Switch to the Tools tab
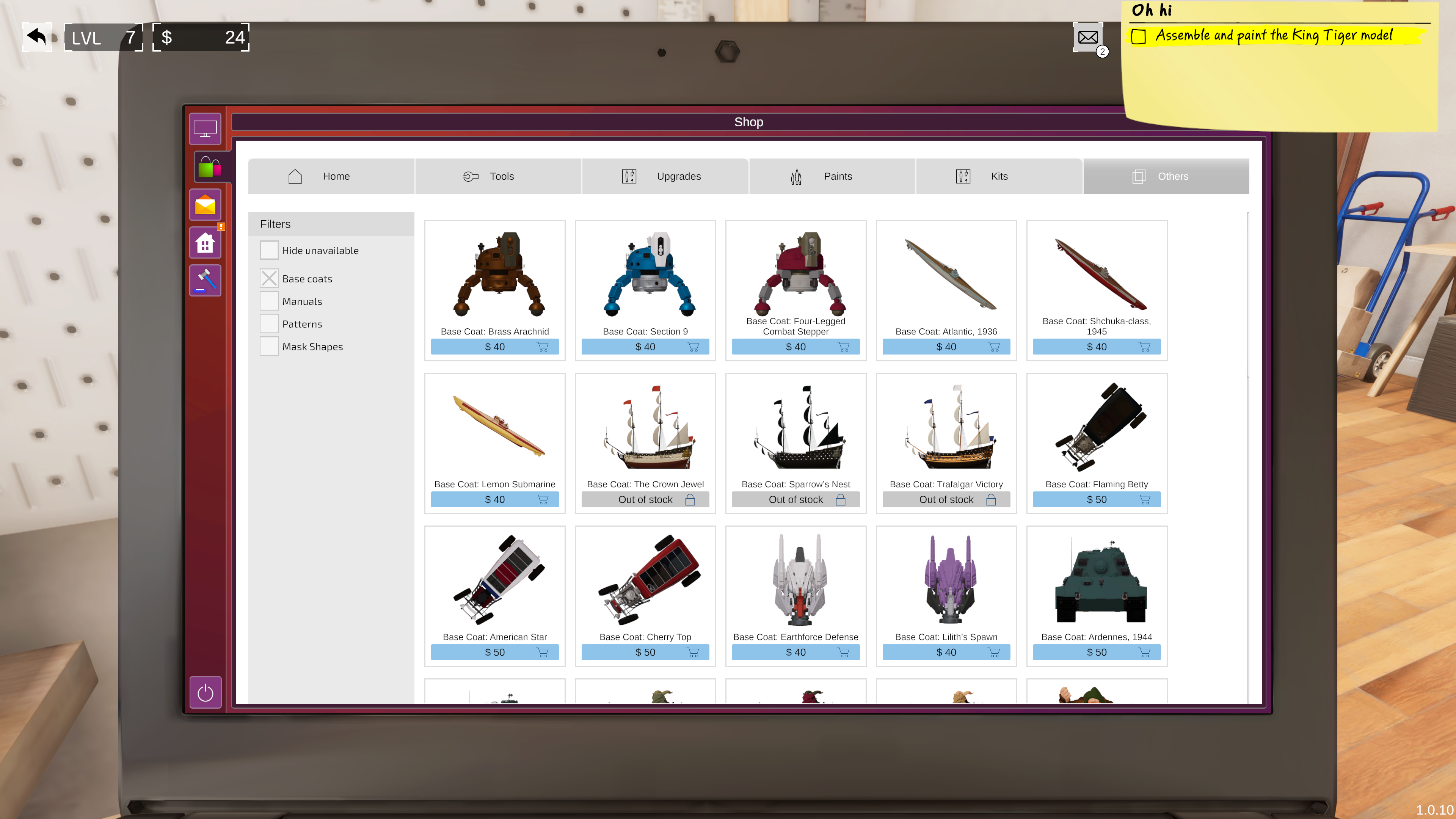The width and height of the screenshot is (1456, 819). click(499, 176)
